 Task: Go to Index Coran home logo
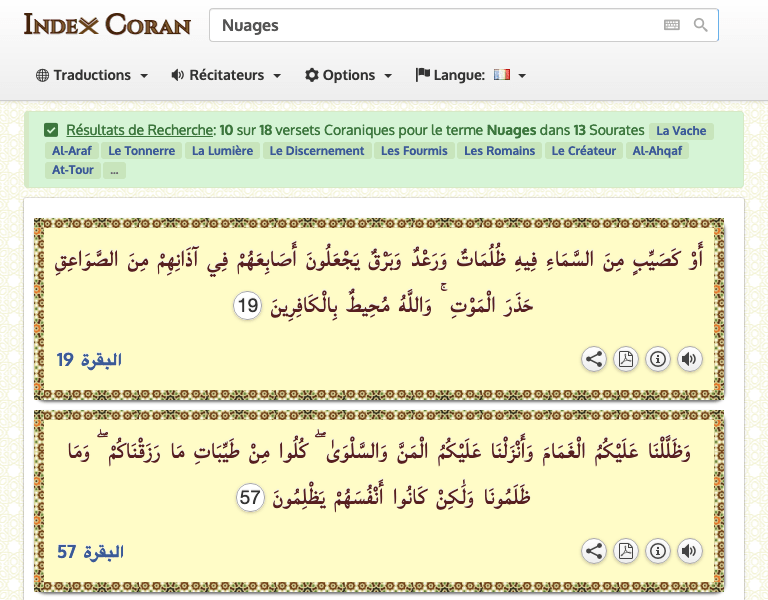107,24
